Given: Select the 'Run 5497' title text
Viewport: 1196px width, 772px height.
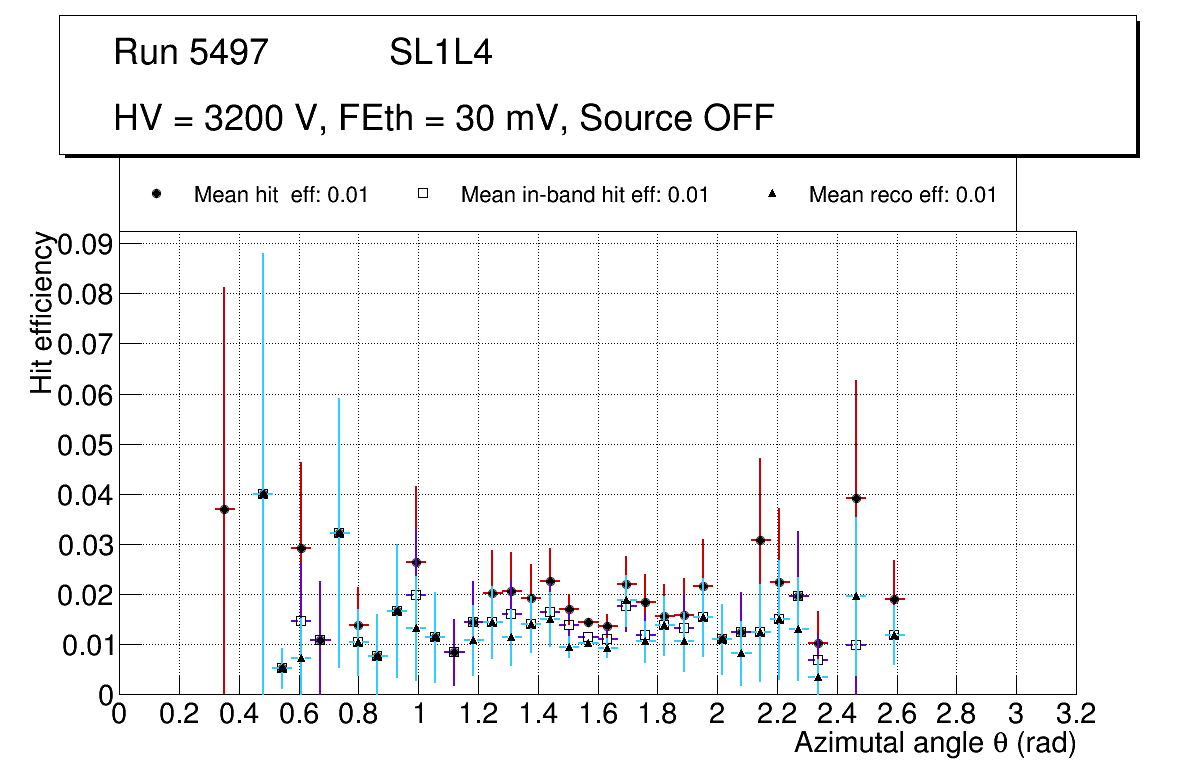Looking at the screenshot, I should [x=191, y=53].
